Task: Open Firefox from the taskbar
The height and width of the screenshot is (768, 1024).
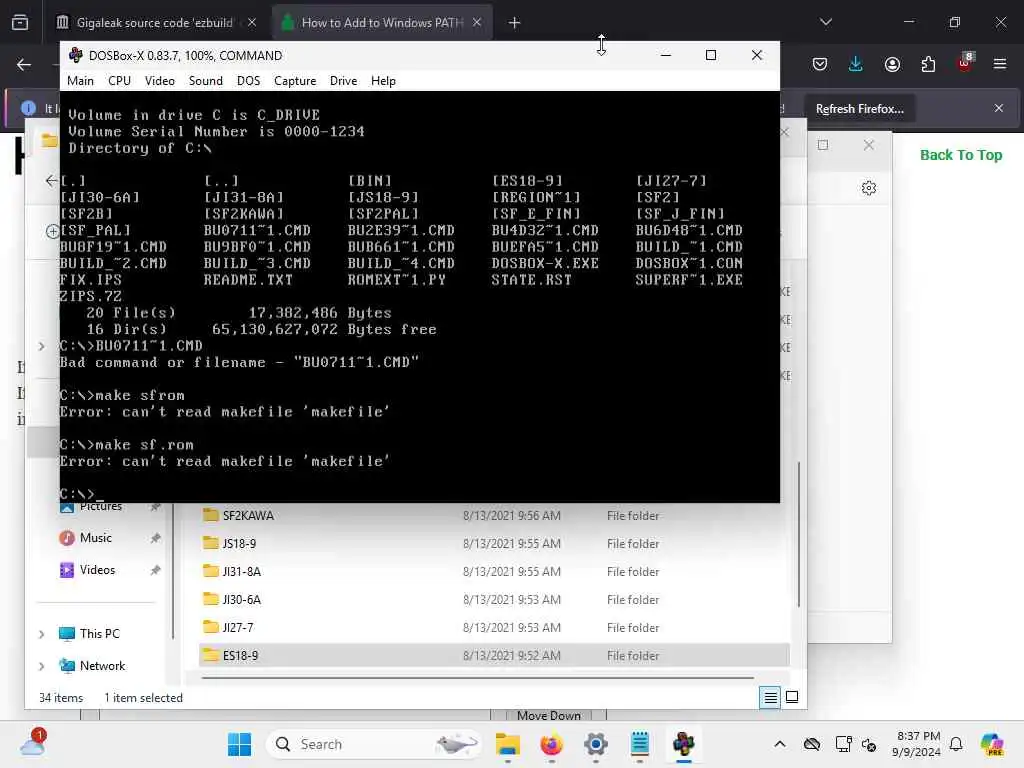Action: point(552,744)
